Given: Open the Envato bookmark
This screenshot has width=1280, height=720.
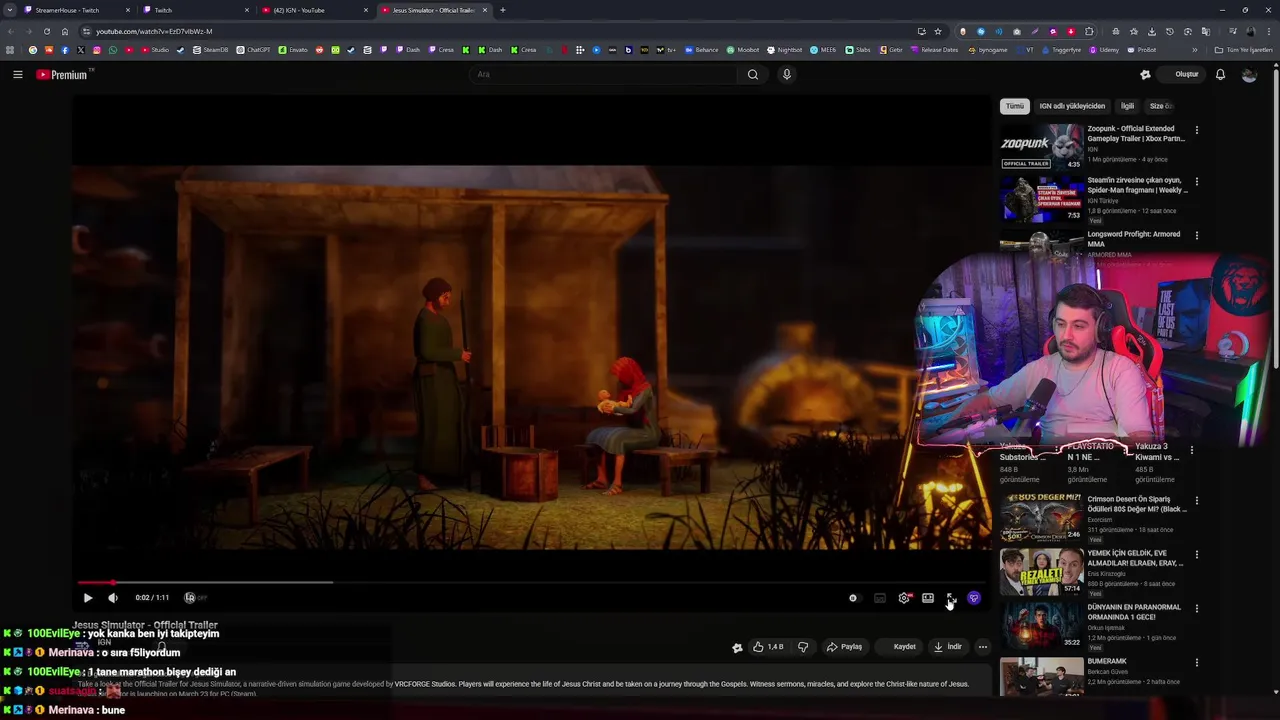Looking at the screenshot, I should coord(294,50).
